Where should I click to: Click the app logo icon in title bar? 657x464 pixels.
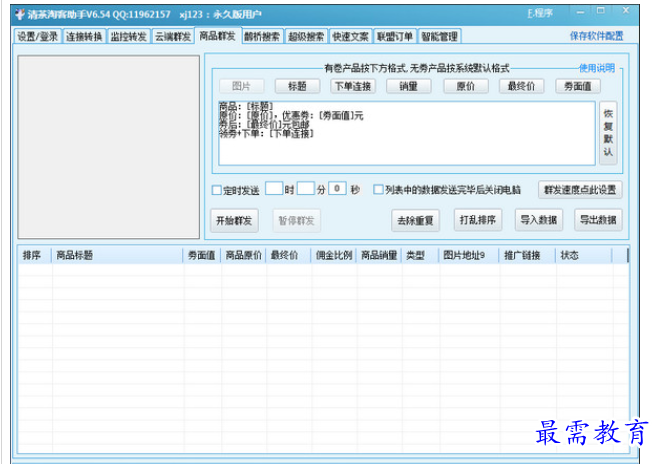point(20,14)
